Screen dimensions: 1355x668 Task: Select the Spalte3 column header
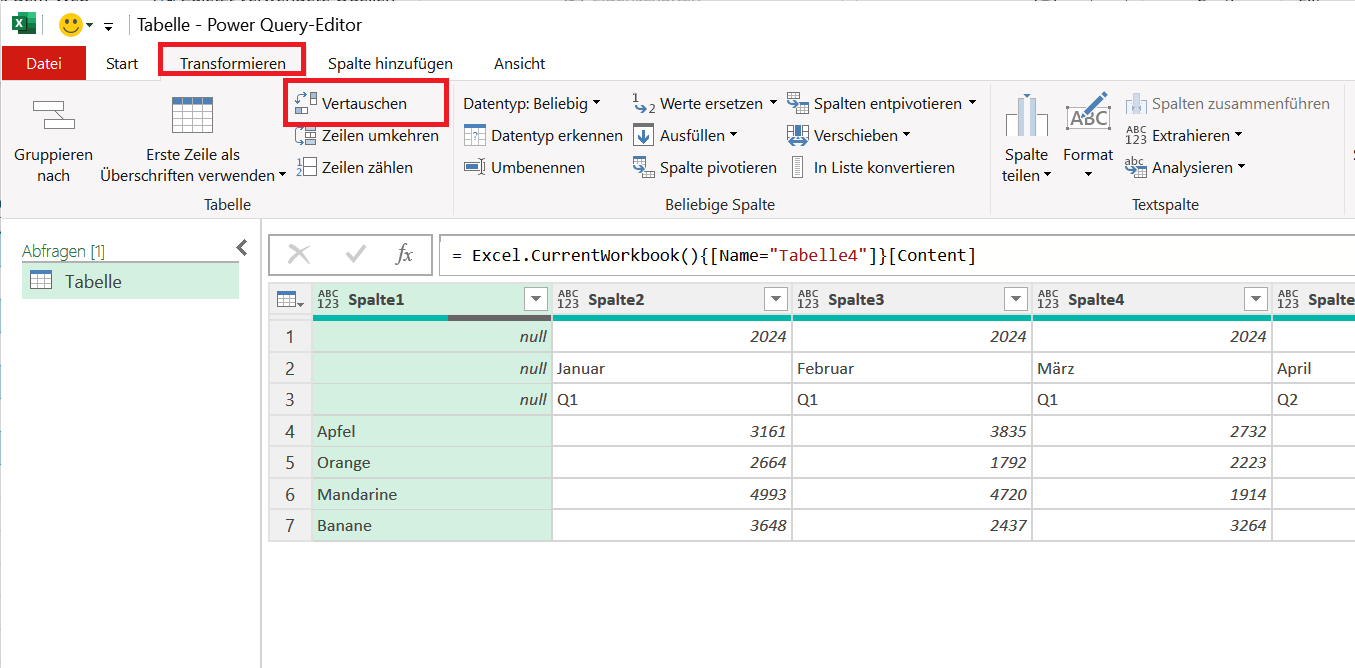[912, 299]
